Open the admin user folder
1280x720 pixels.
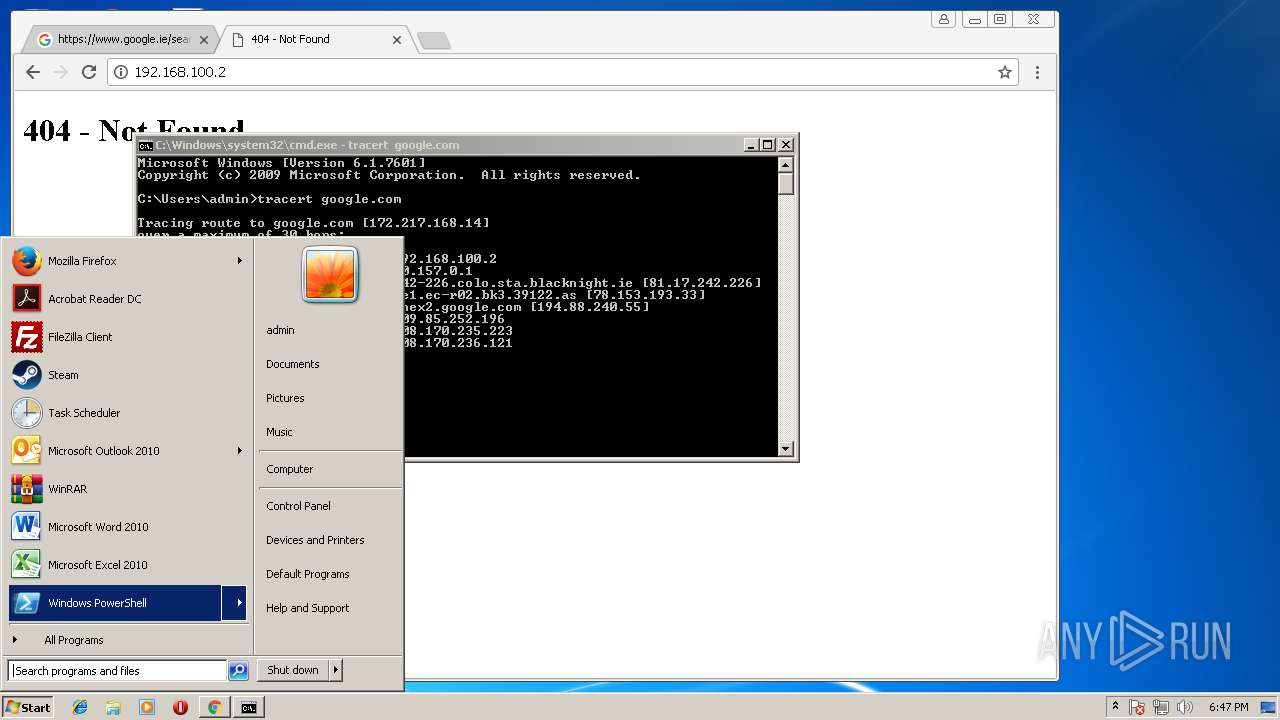click(280, 330)
